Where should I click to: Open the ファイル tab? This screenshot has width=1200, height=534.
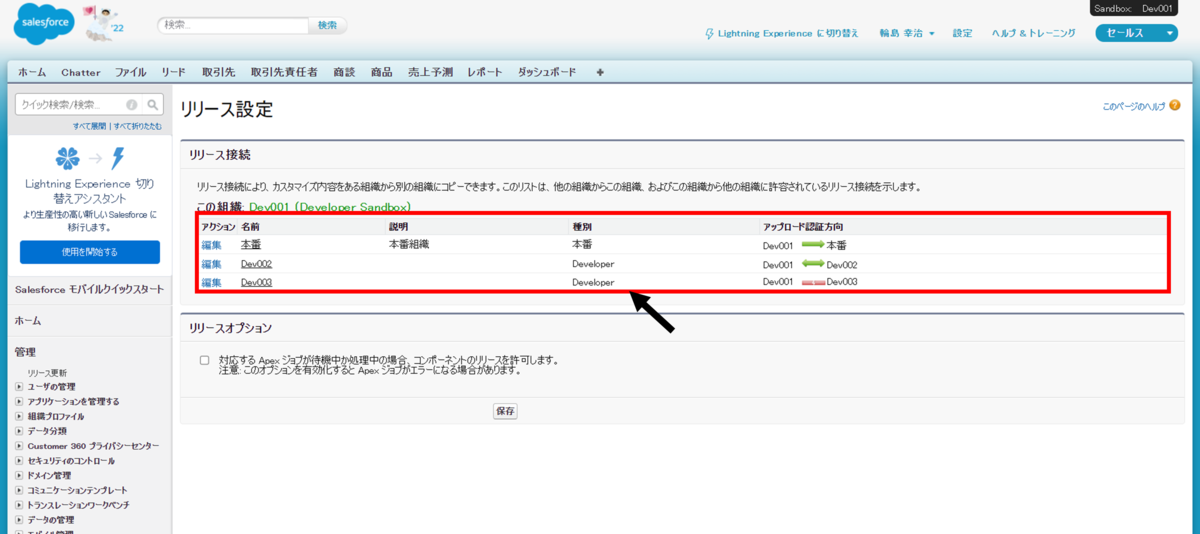point(131,72)
